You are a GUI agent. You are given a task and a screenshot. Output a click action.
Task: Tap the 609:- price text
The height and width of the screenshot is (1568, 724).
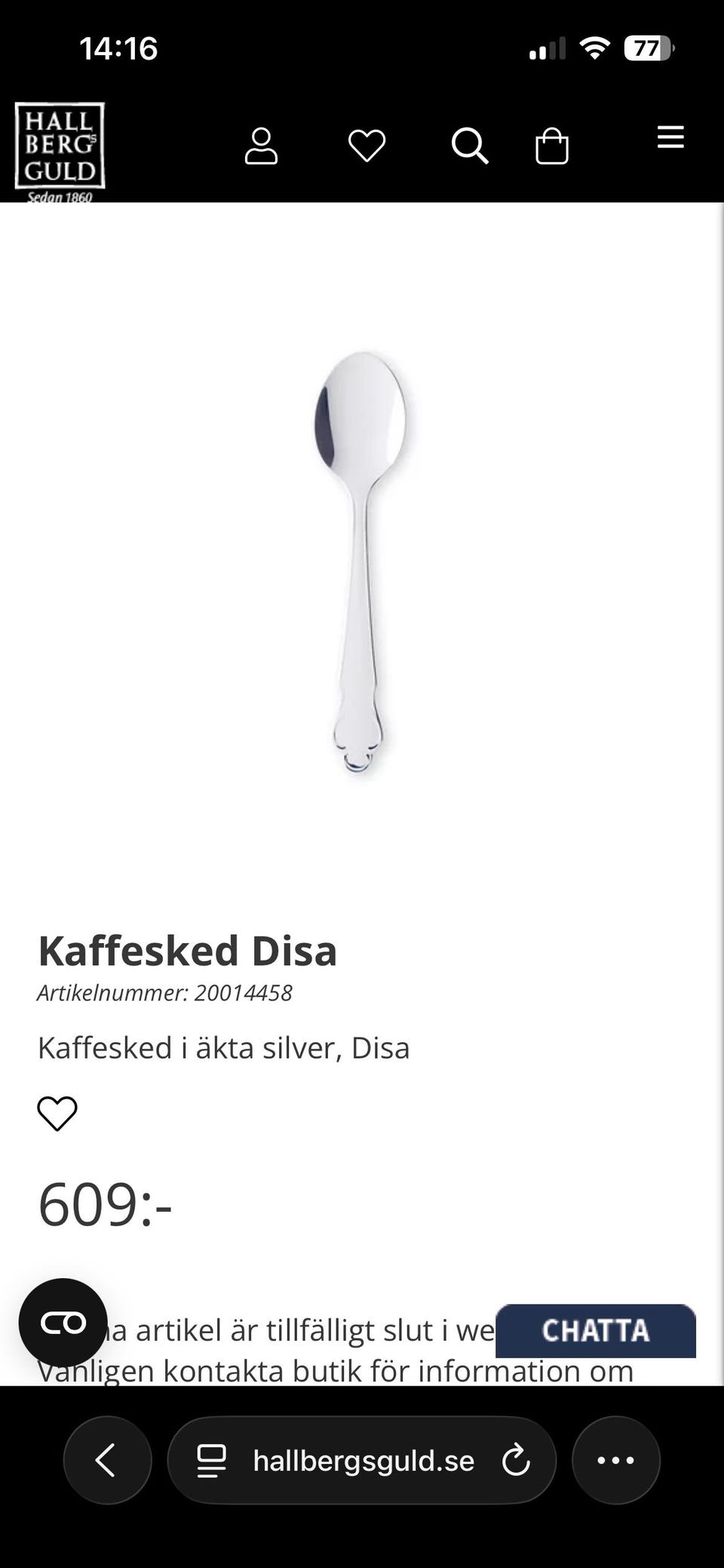pos(105,1204)
